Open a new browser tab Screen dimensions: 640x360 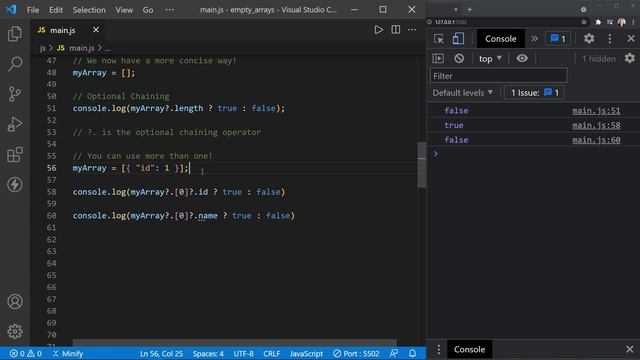click(x=469, y=9)
